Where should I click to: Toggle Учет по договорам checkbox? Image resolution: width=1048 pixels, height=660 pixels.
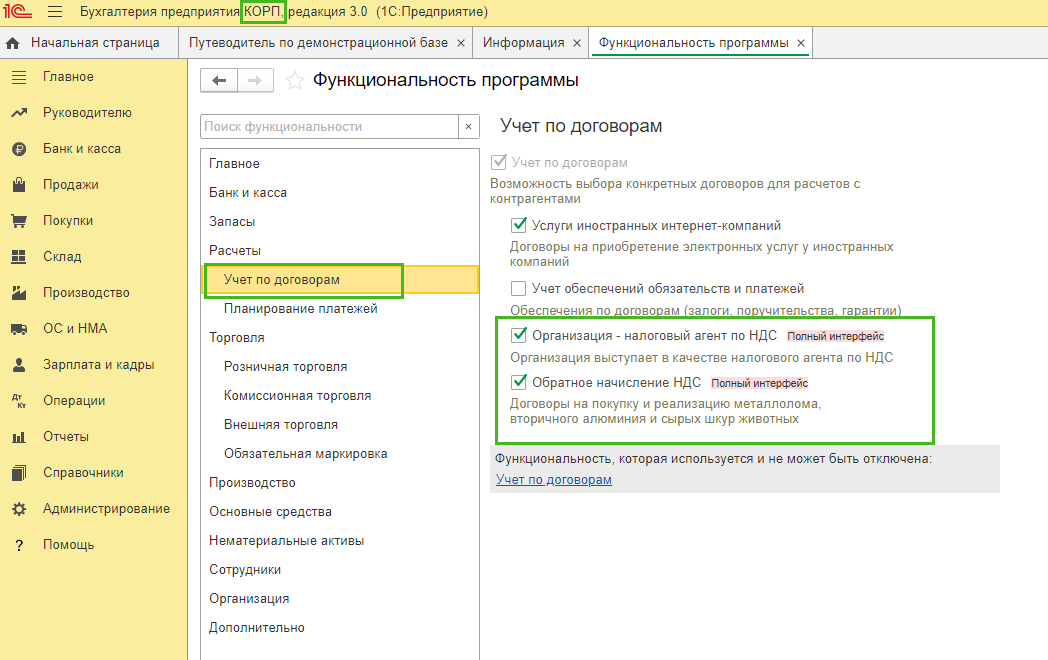pos(499,162)
